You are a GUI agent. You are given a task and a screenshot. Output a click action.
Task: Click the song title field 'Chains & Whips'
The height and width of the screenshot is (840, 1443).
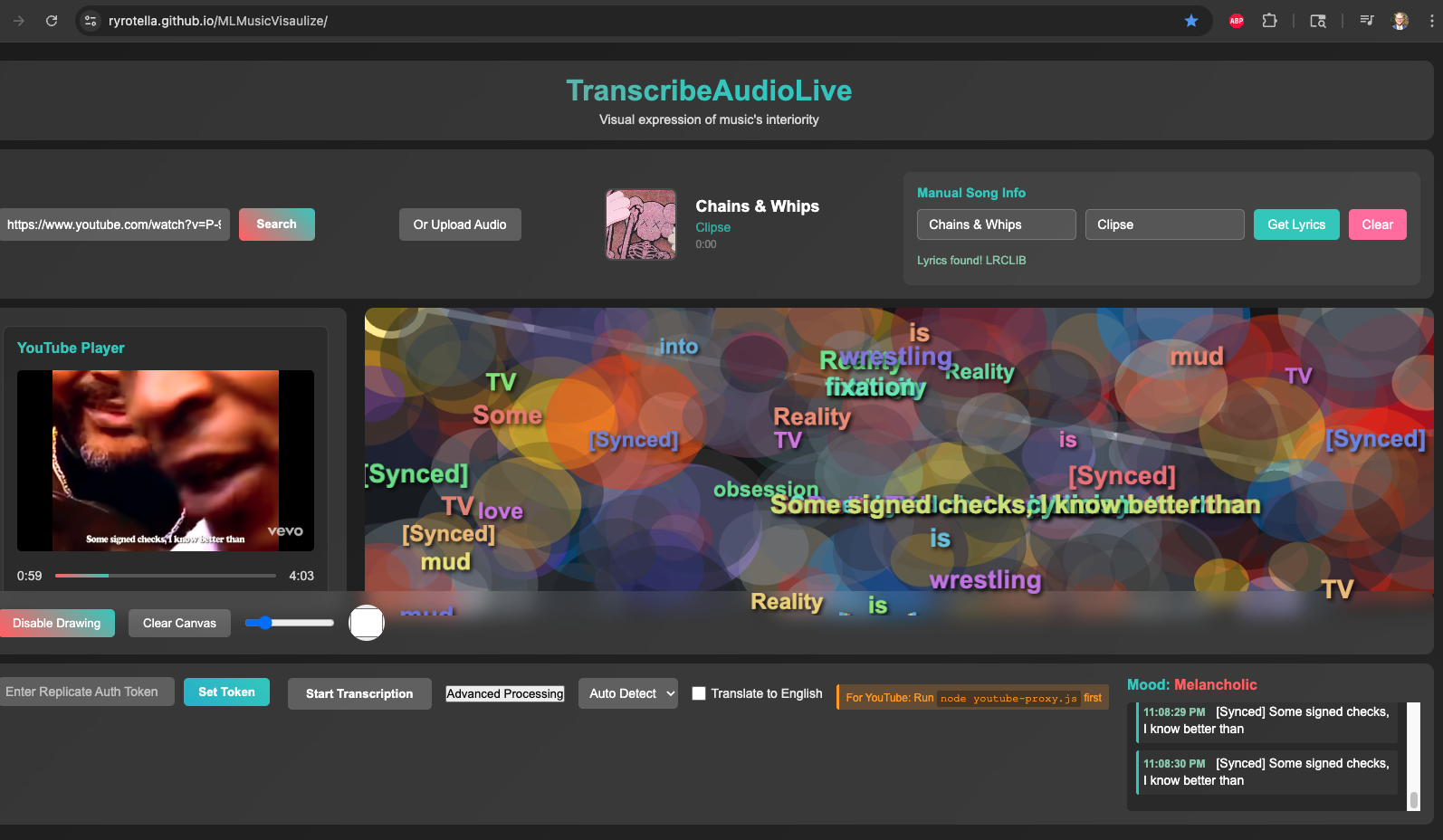click(x=997, y=224)
